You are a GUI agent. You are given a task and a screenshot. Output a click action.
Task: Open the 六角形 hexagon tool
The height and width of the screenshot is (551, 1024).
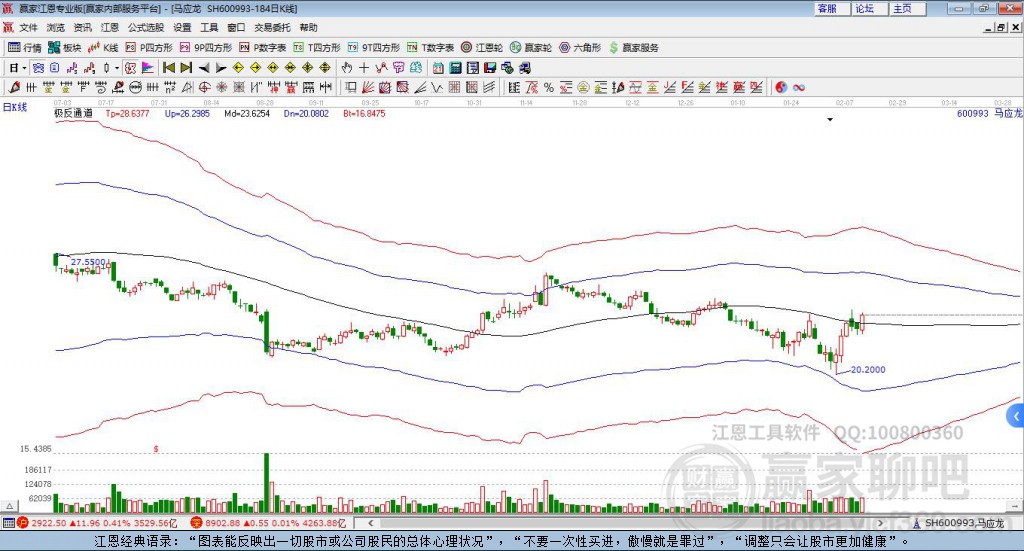click(580, 48)
